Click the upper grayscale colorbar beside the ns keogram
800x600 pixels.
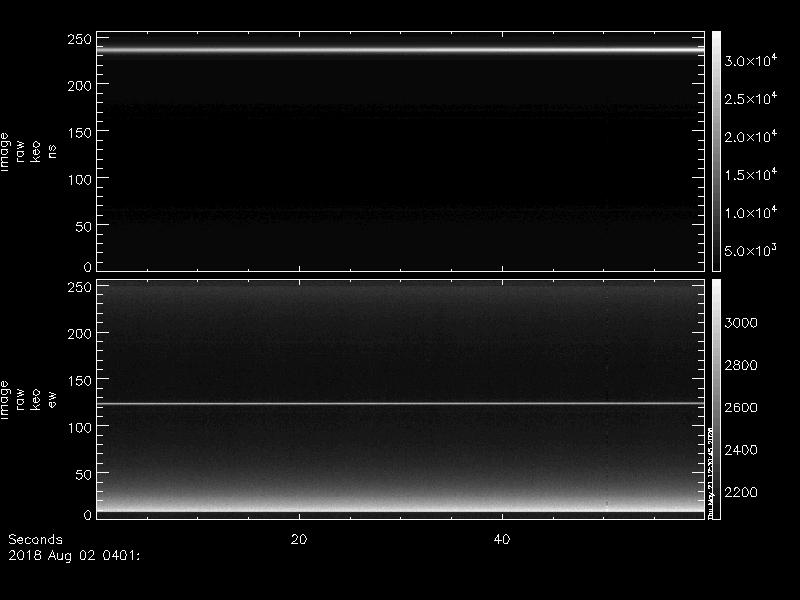[716, 151]
